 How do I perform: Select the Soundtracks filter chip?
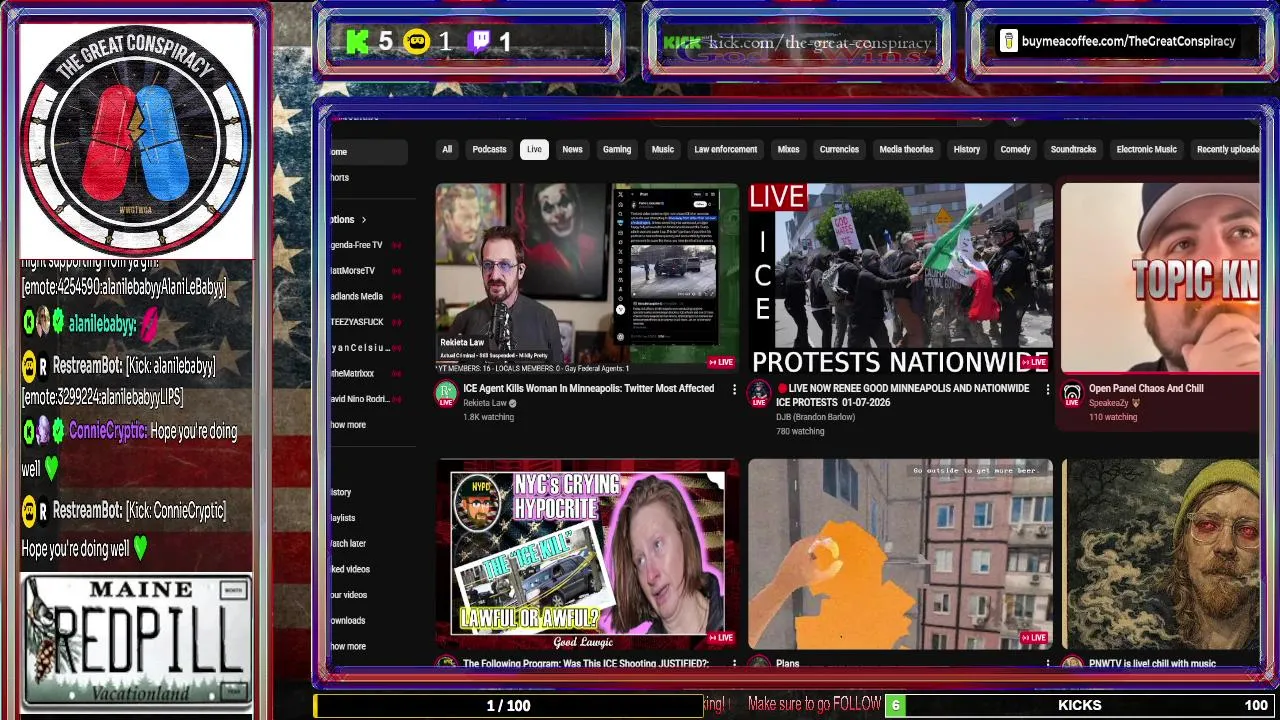click(x=1073, y=149)
